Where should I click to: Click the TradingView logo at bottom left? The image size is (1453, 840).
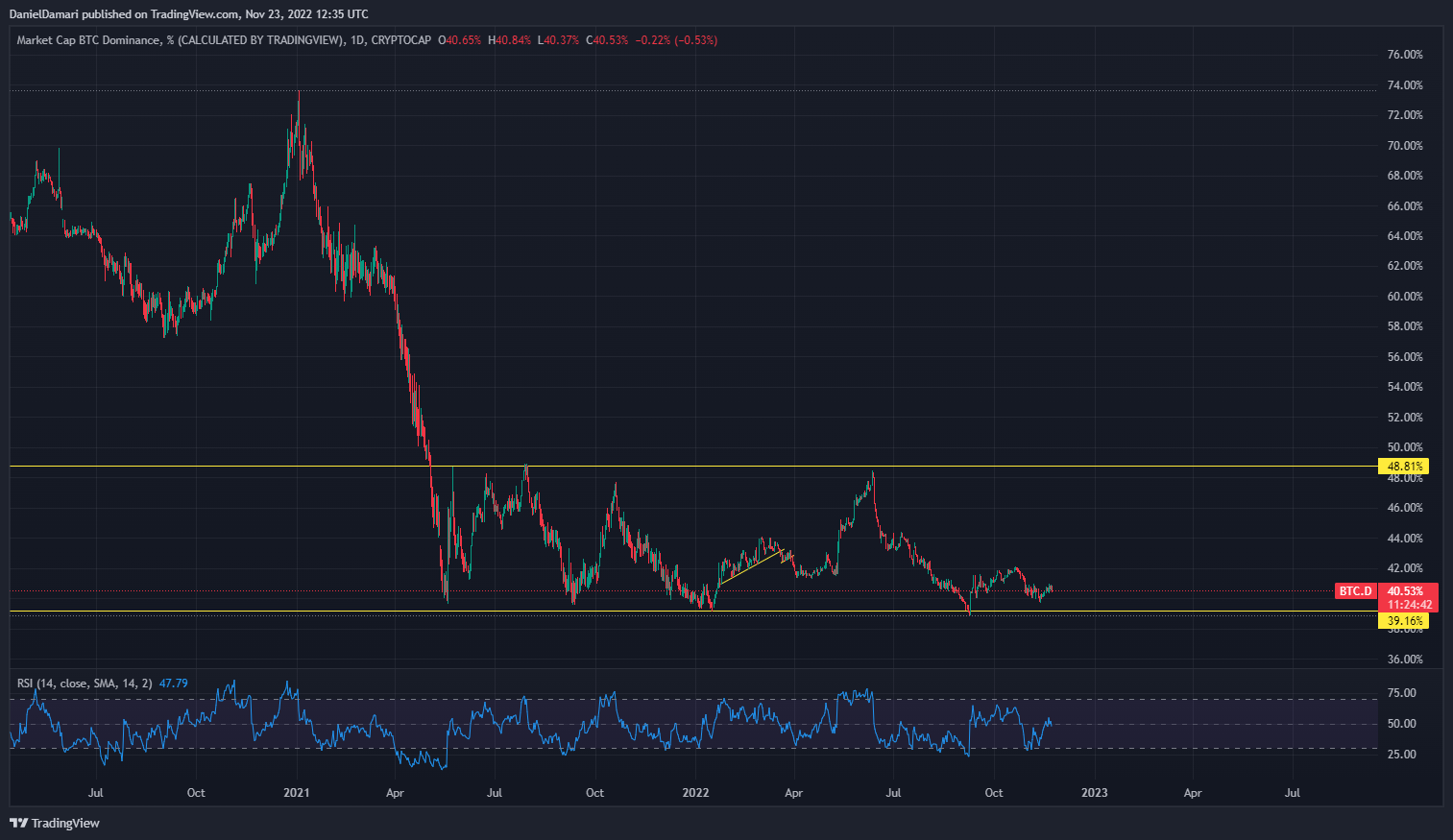coord(55,823)
